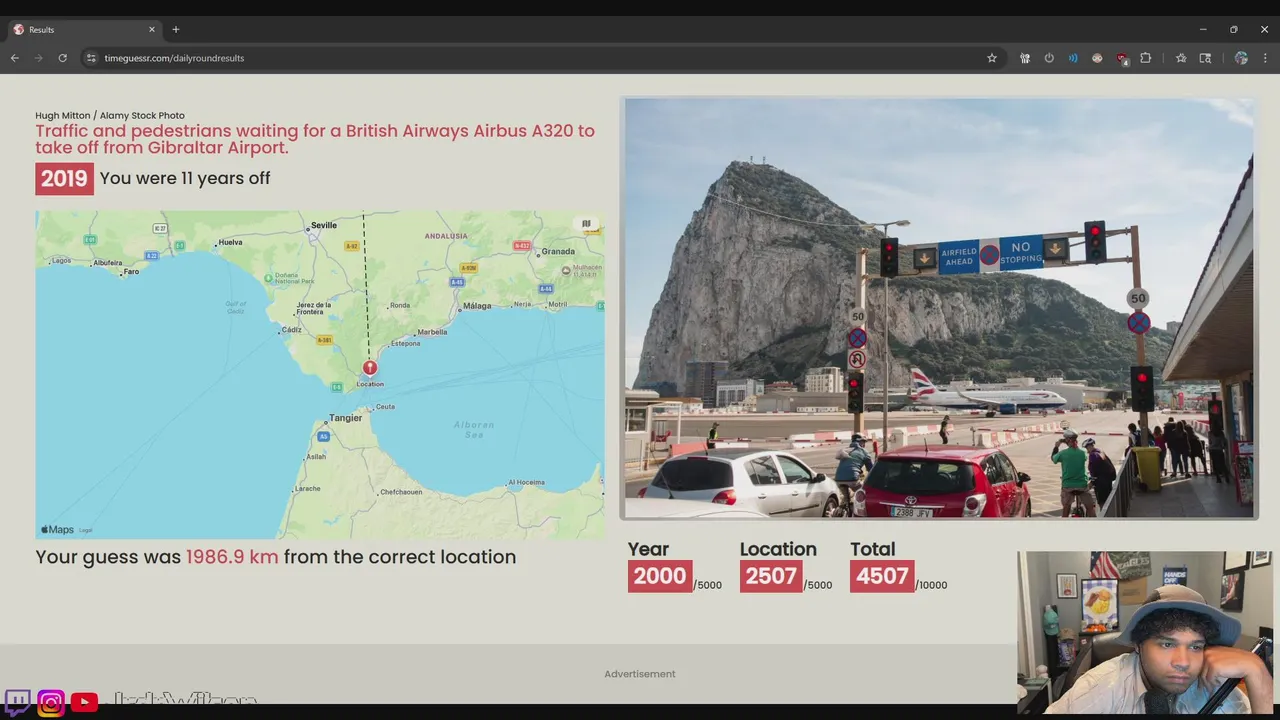This screenshot has height=720, width=1280.
Task: Click the Location score 2507 badge
Action: click(x=771, y=576)
